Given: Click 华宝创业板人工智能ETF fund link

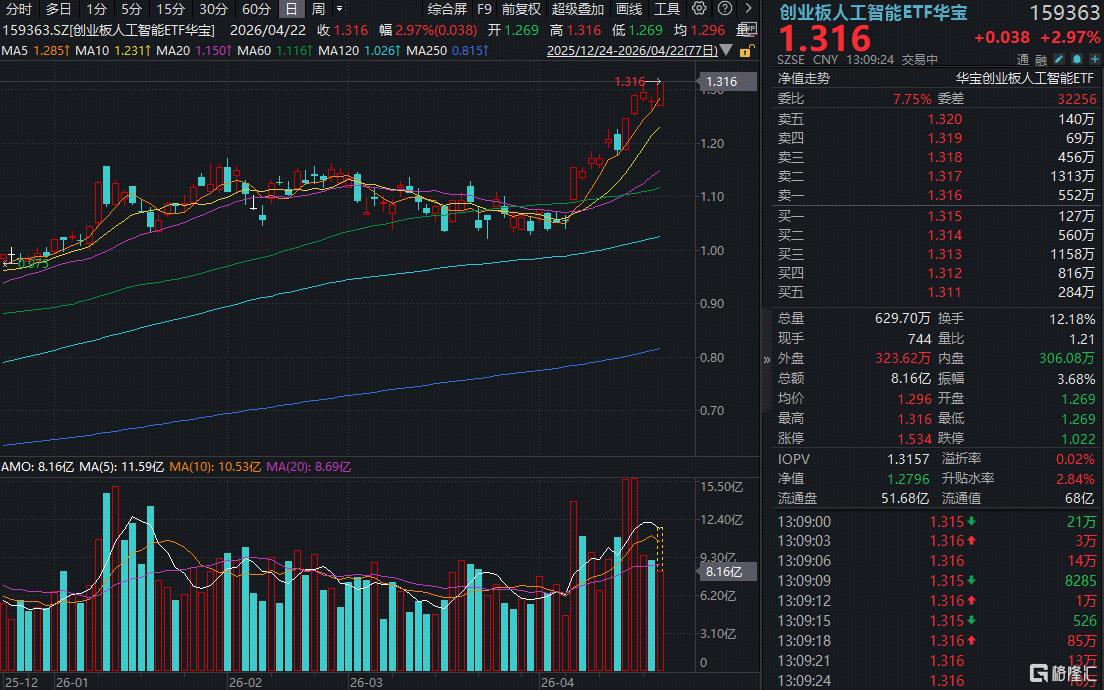Looking at the screenshot, I should tap(1025, 79).
